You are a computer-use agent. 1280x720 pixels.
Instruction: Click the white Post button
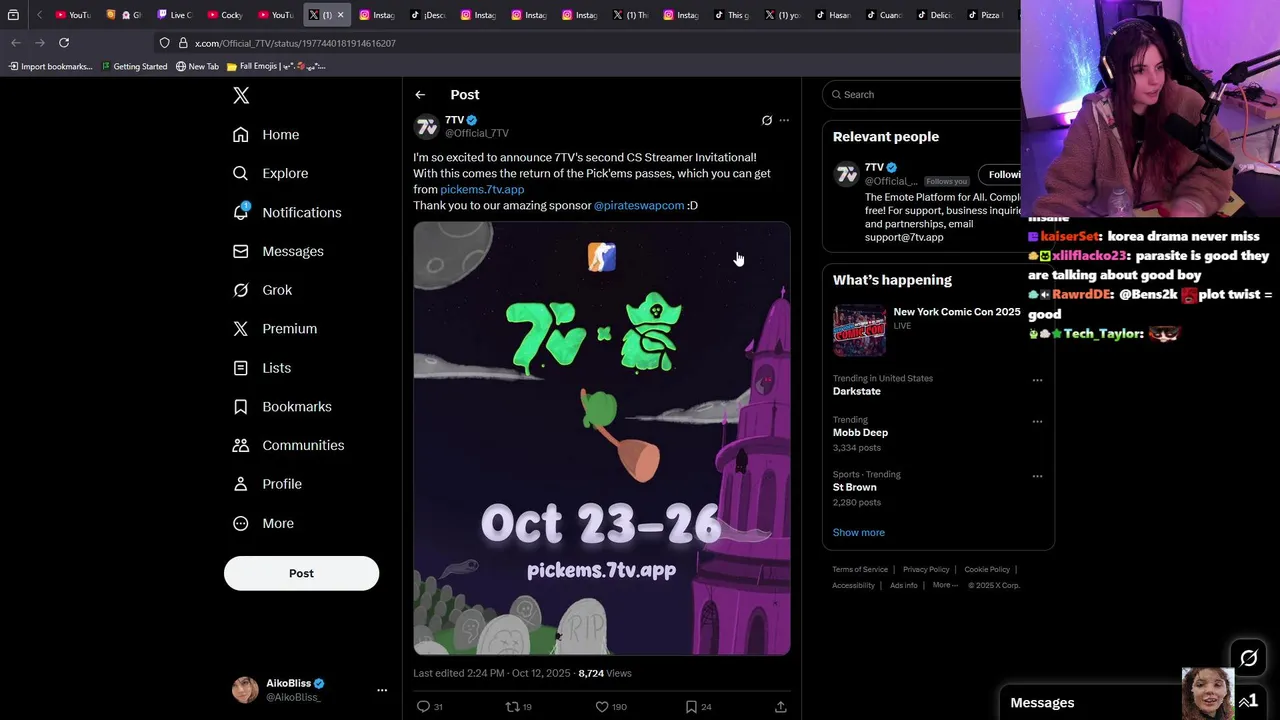click(x=301, y=573)
